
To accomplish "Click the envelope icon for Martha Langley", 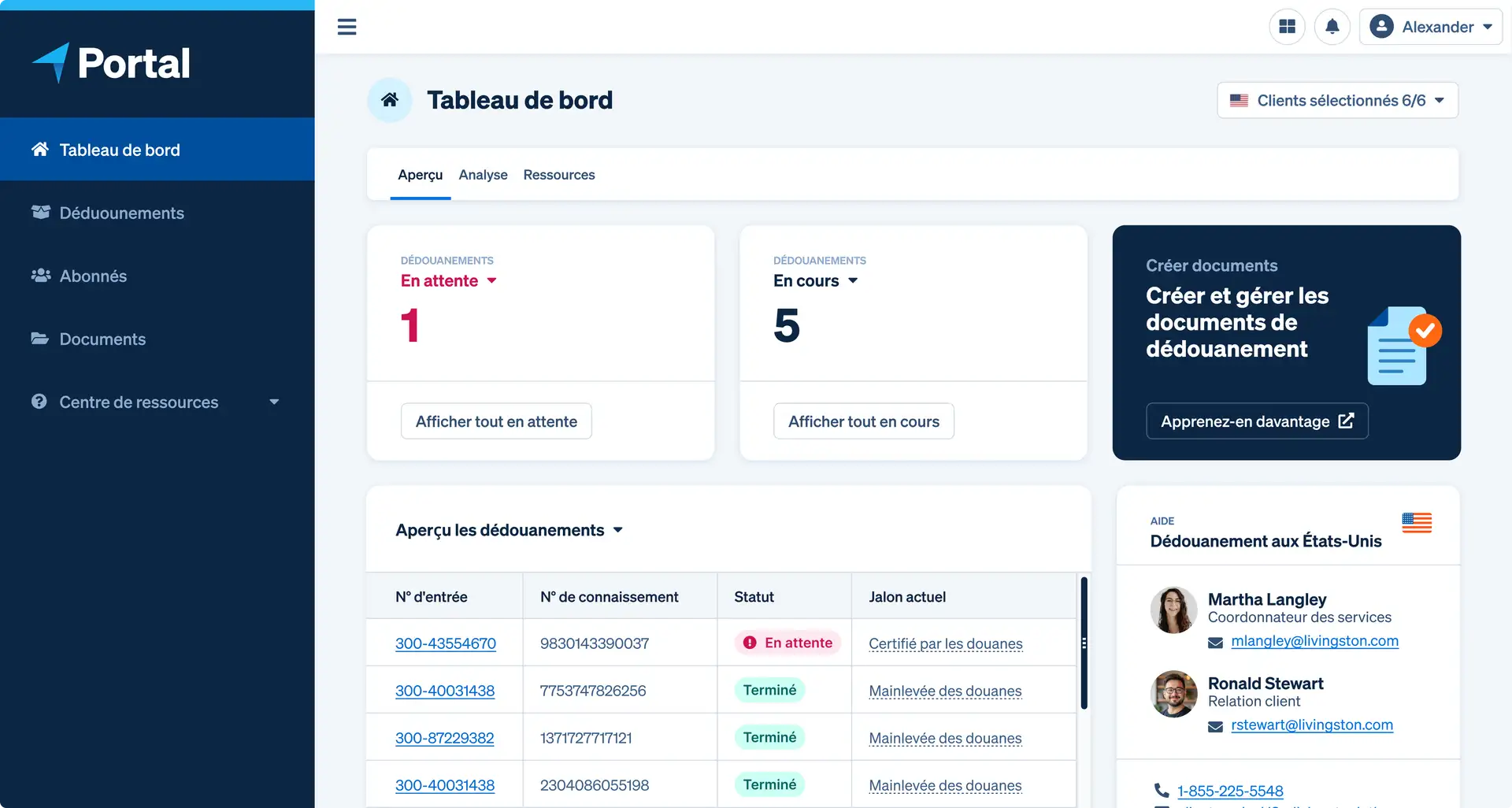I will 1215,643.
